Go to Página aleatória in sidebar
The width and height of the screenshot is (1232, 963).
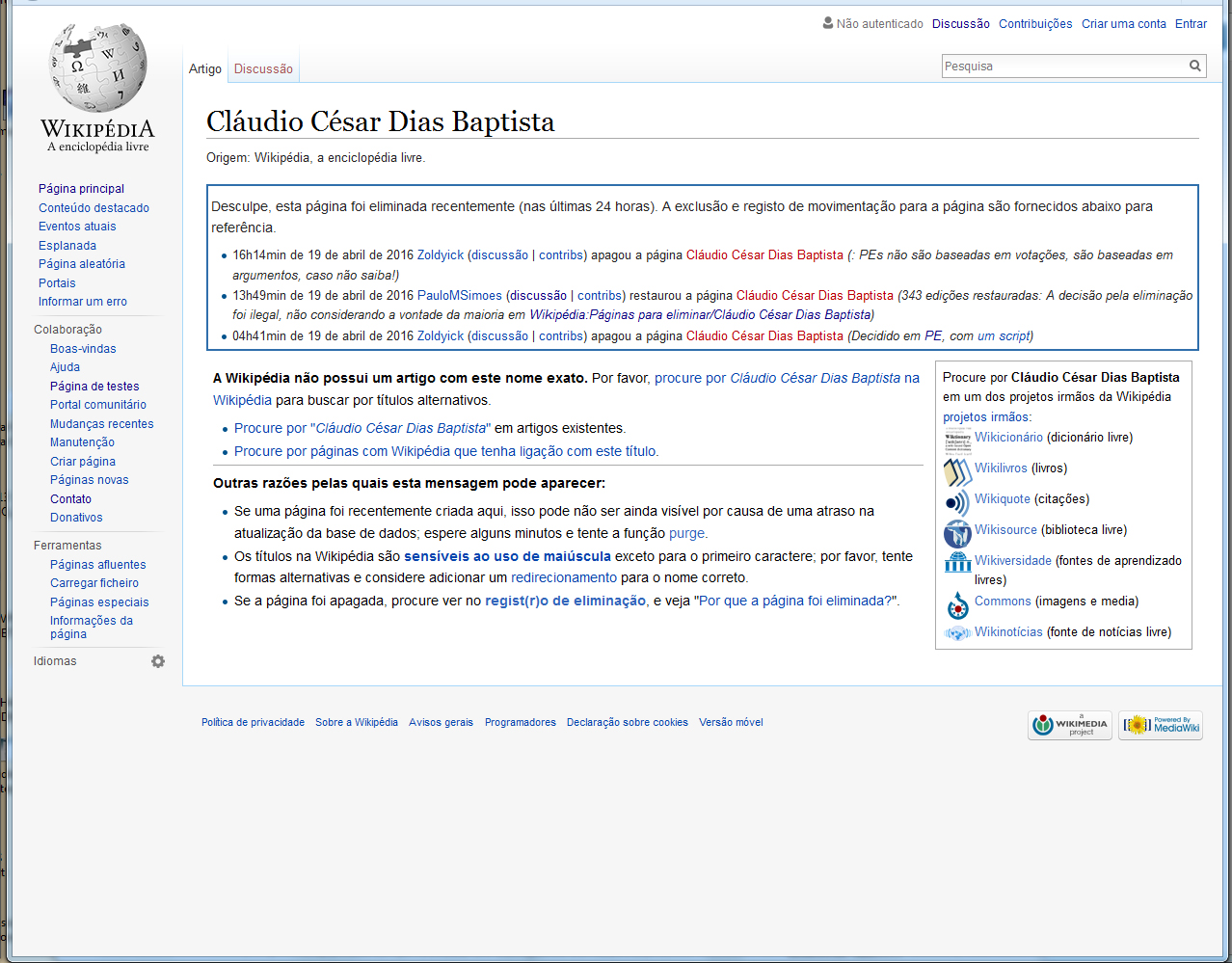(82, 264)
